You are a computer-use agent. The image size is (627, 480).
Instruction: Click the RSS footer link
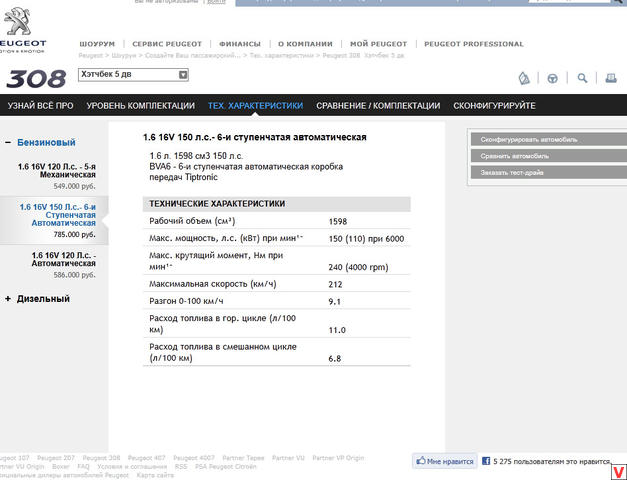click(x=181, y=467)
